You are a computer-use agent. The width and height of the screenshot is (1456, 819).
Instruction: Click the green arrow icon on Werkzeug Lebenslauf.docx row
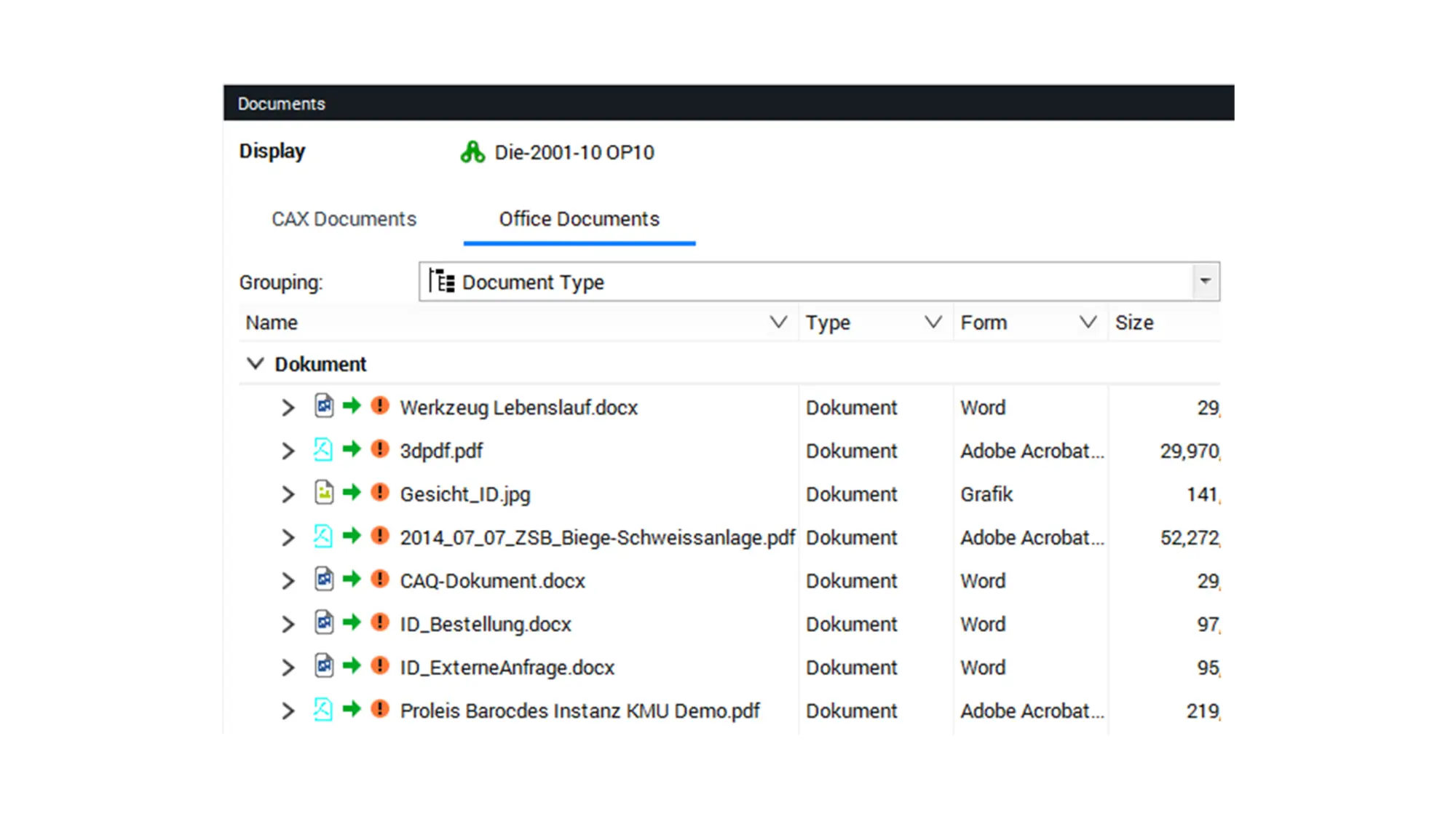coord(352,405)
